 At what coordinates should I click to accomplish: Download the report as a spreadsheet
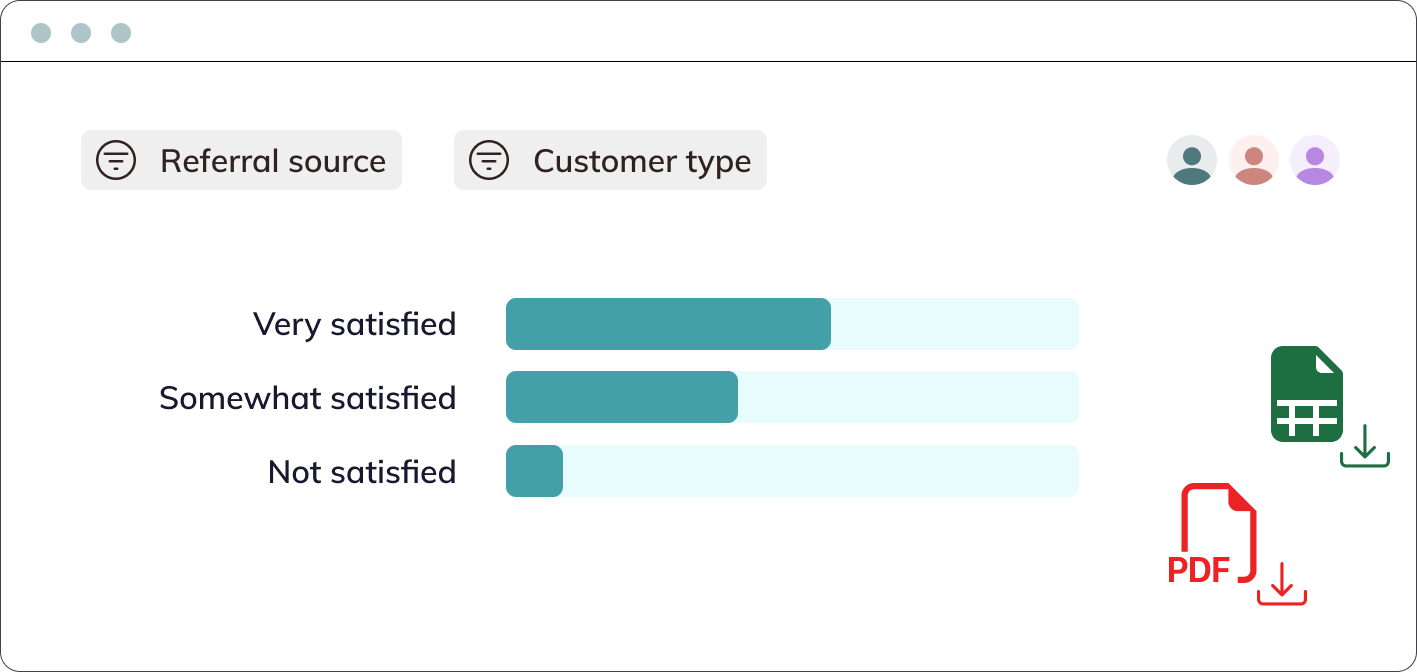pyautogui.click(x=1307, y=394)
